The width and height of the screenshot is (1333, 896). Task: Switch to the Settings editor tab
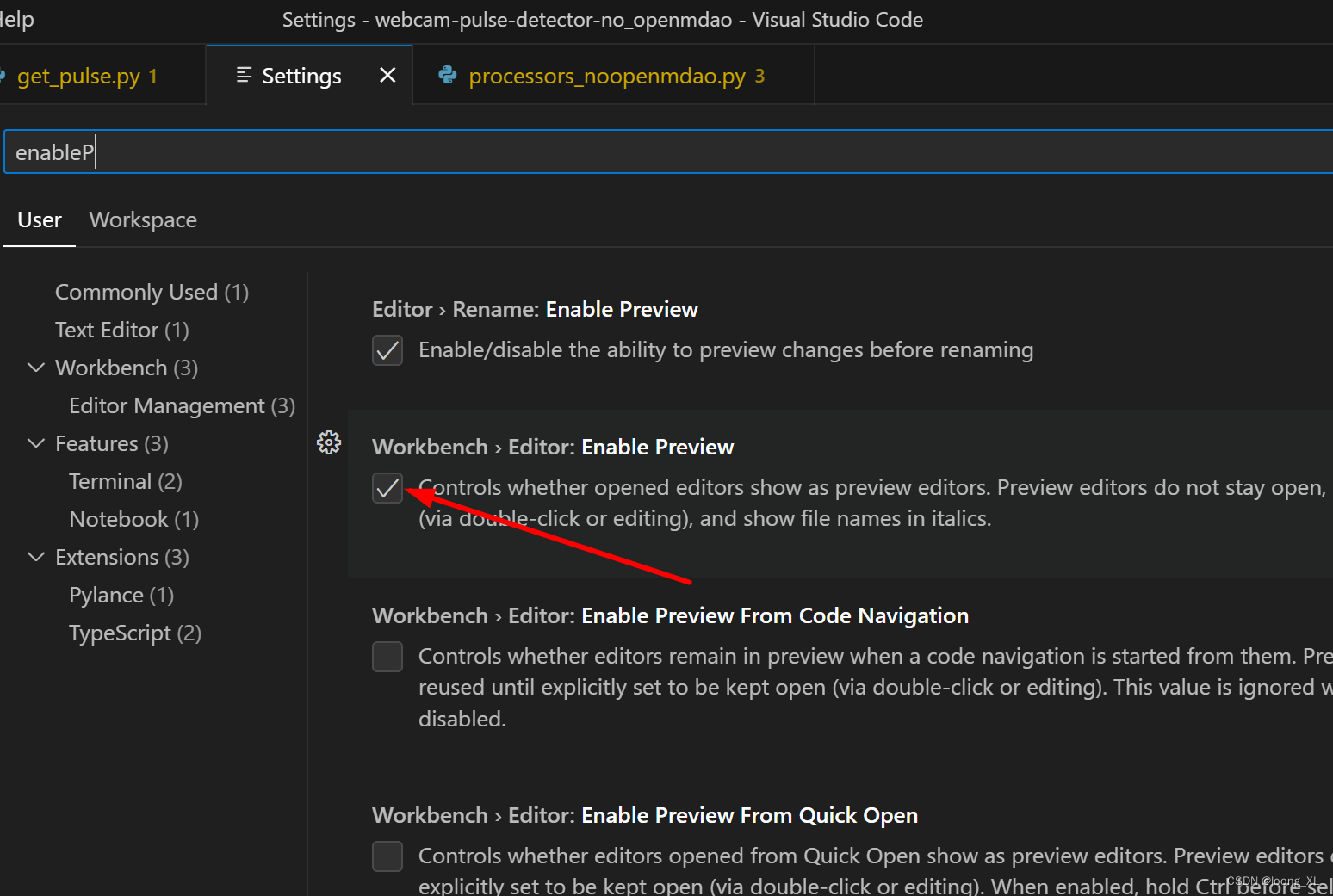(x=310, y=75)
